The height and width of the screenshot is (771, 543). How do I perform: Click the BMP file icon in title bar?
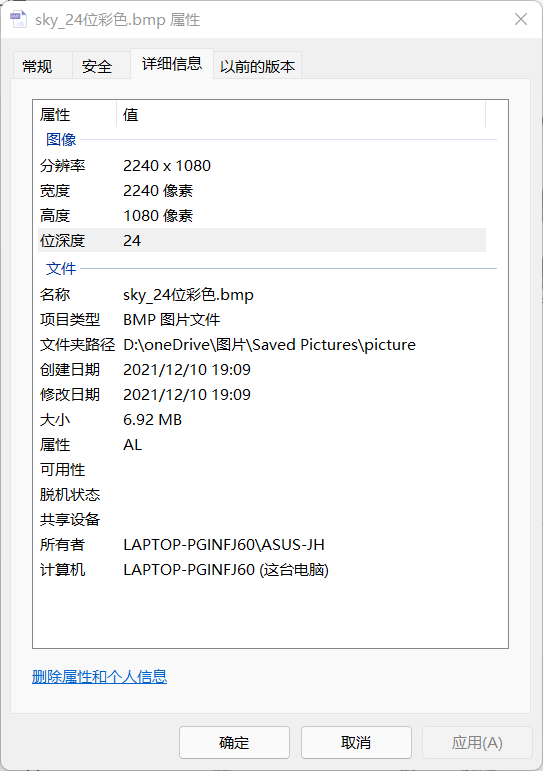point(19,20)
